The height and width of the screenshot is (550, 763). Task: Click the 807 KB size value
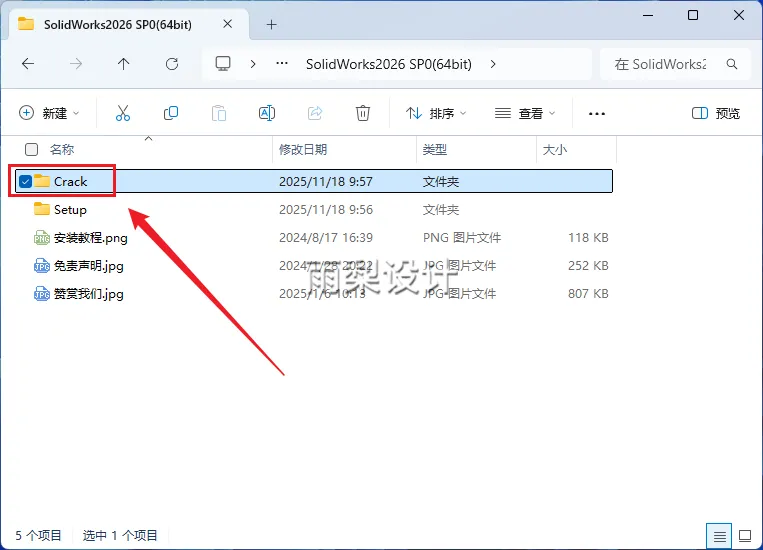(588, 293)
